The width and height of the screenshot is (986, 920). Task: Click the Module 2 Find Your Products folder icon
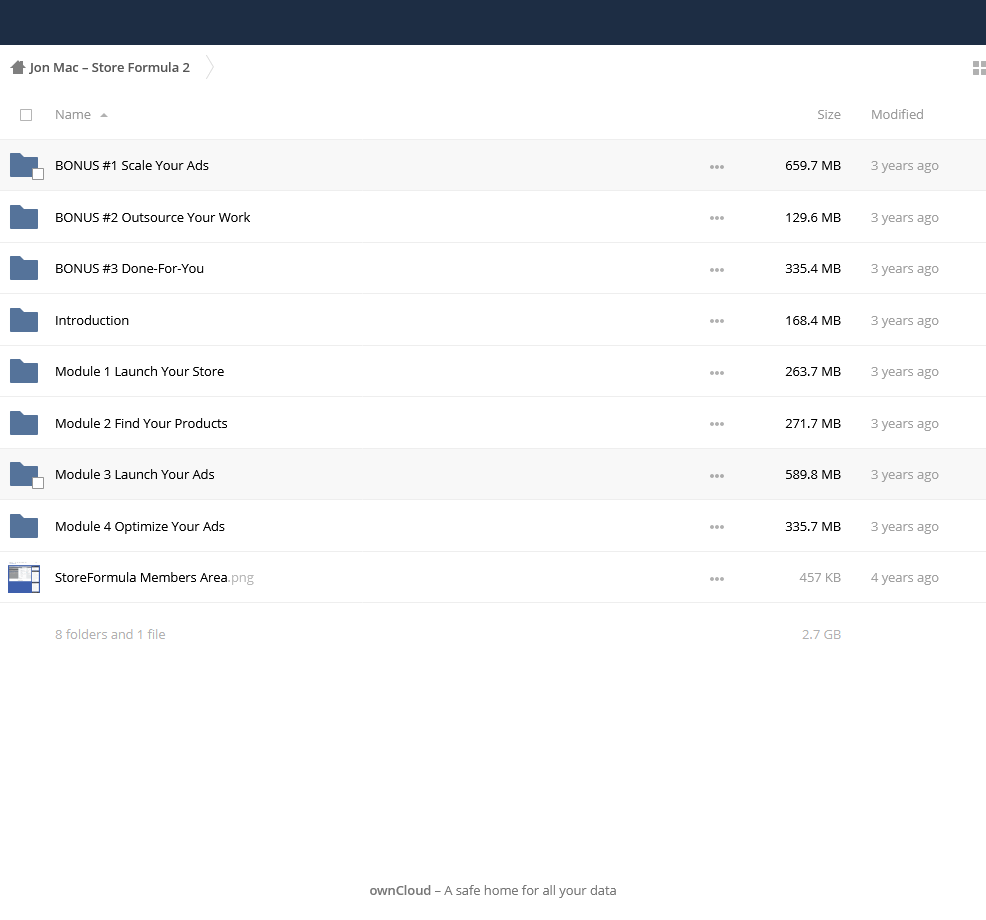[x=24, y=423]
